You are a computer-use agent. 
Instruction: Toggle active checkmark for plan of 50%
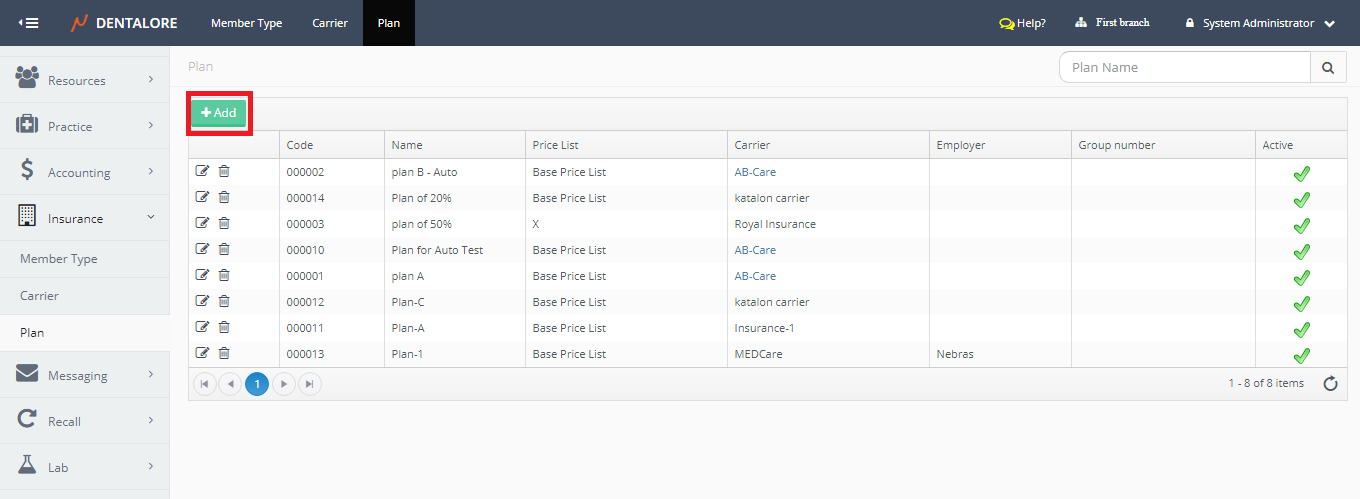tap(1301, 226)
